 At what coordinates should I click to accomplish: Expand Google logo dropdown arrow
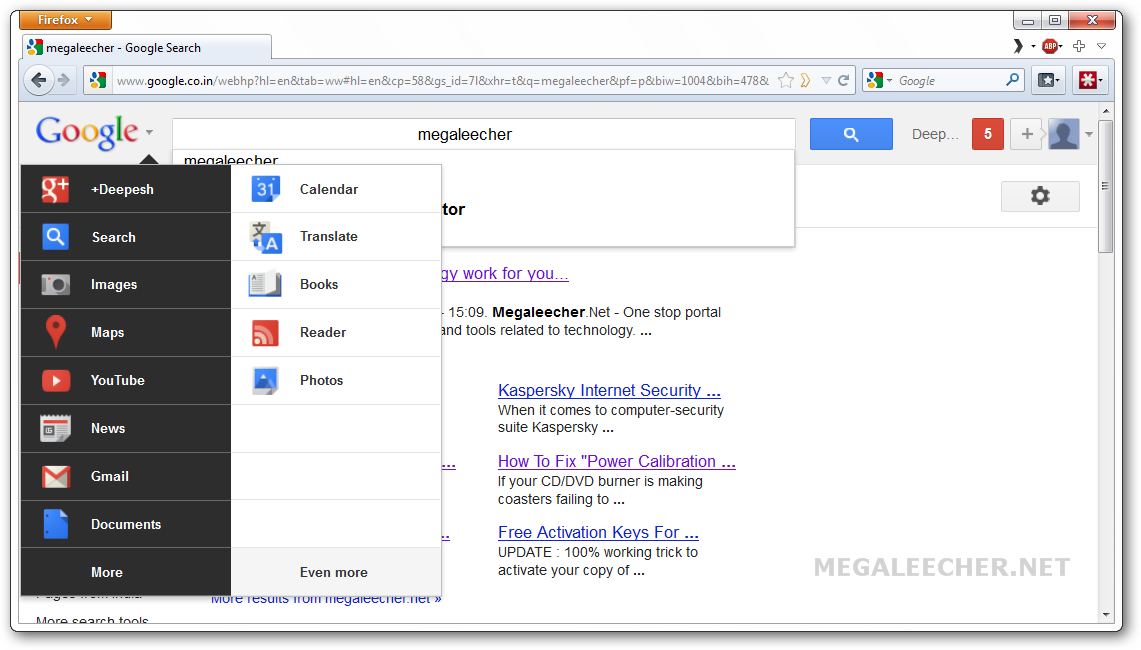point(149,132)
